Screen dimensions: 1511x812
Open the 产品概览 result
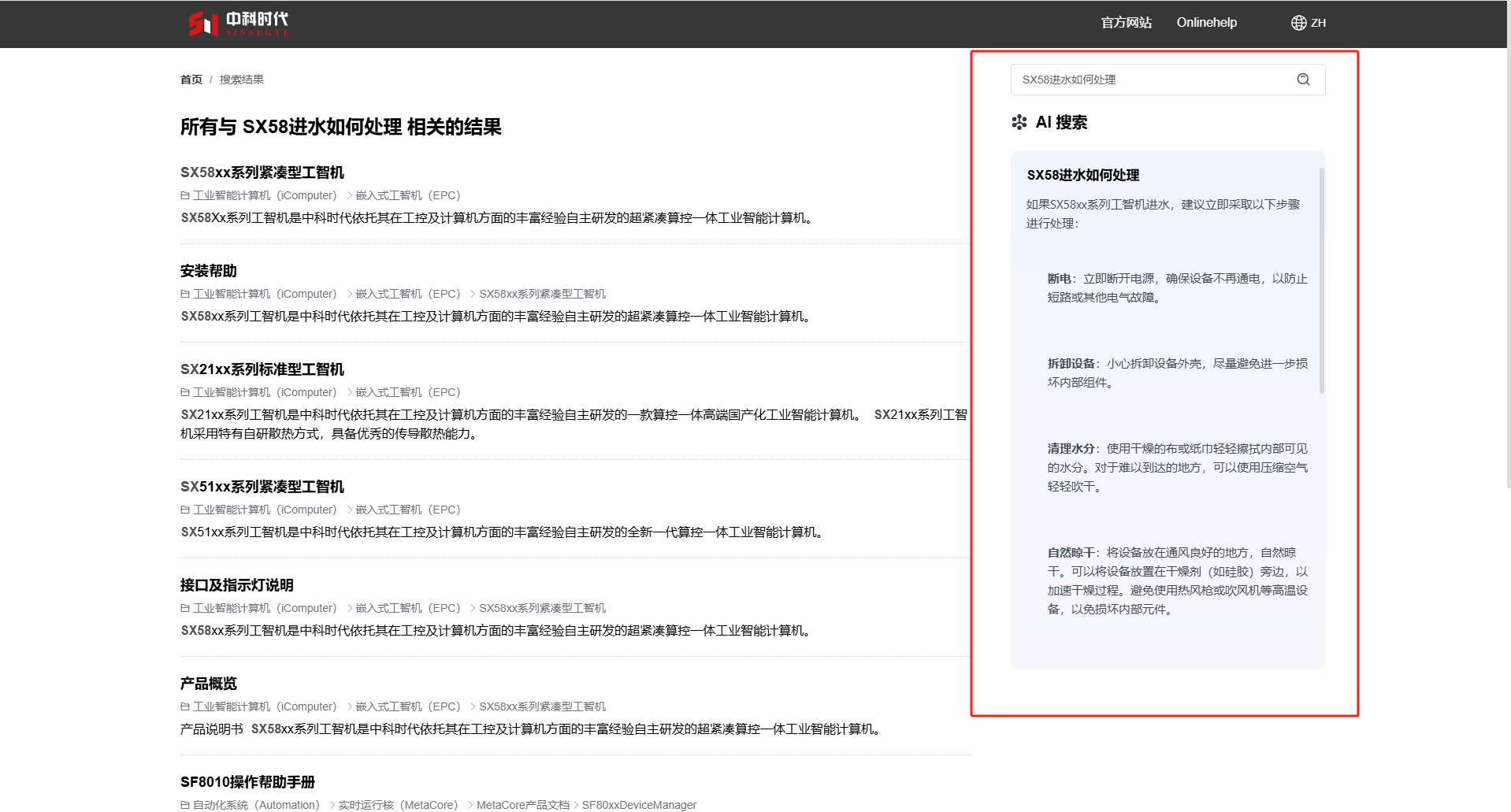click(208, 684)
